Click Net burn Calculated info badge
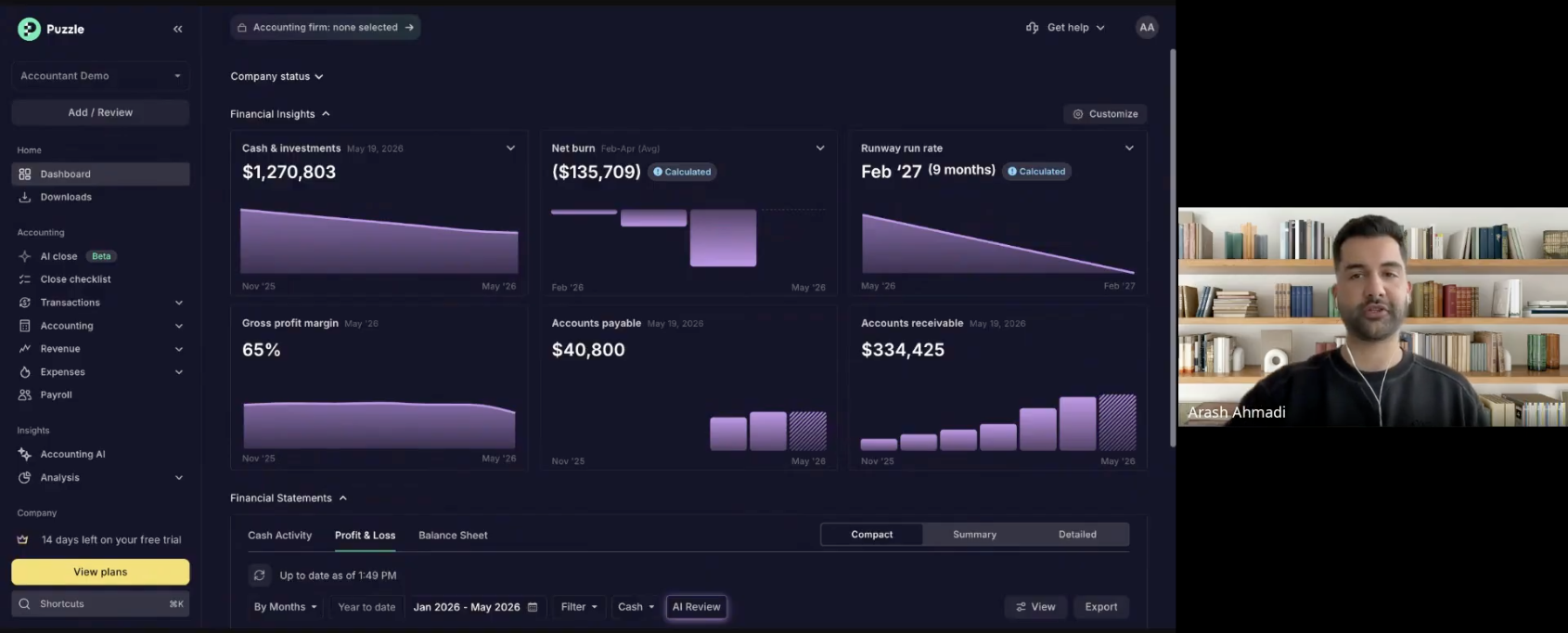This screenshot has width=1568, height=633. tap(682, 172)
